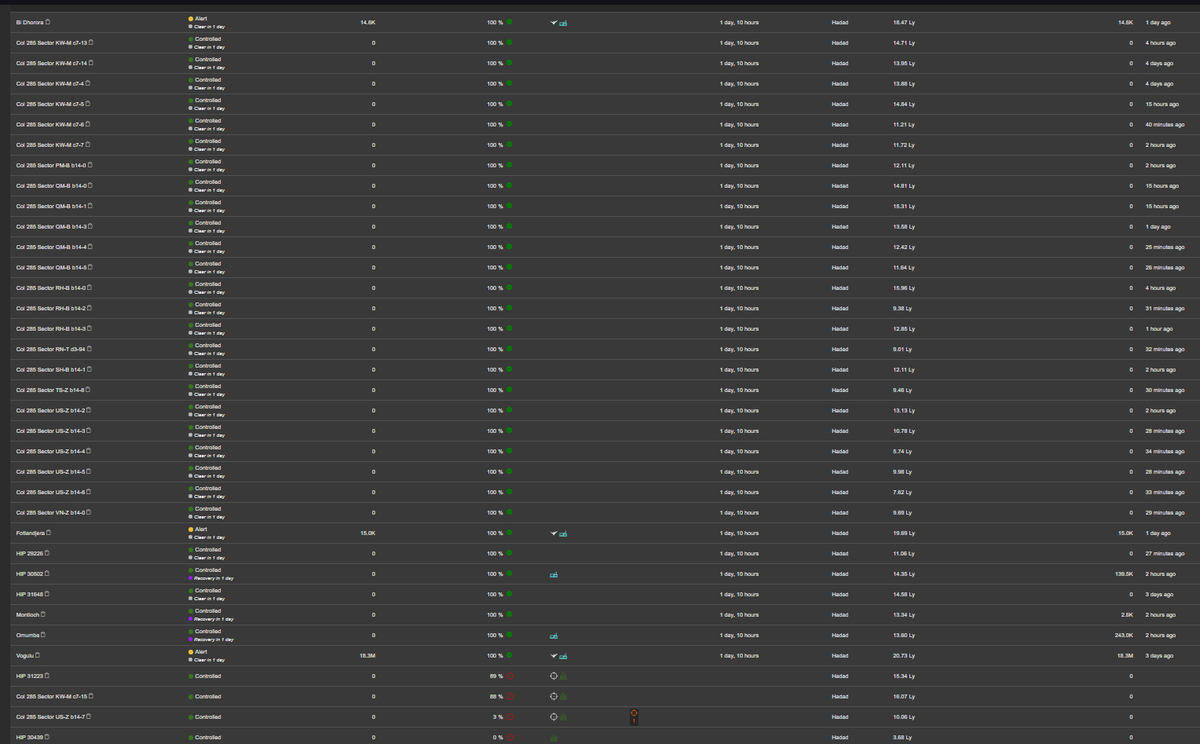
Task: Select the 9.01 Ly distance value
Action: (904, 349)
